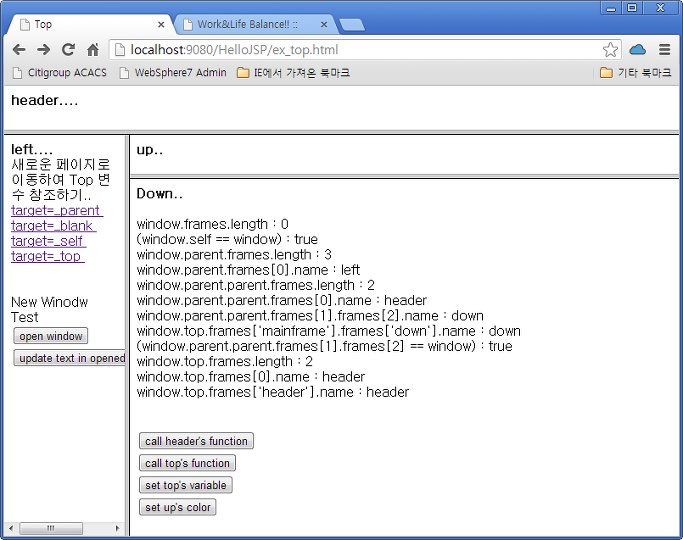Click the update text in opened button
This screenshot has height=540, width=683.
click(x=70, y=358)
